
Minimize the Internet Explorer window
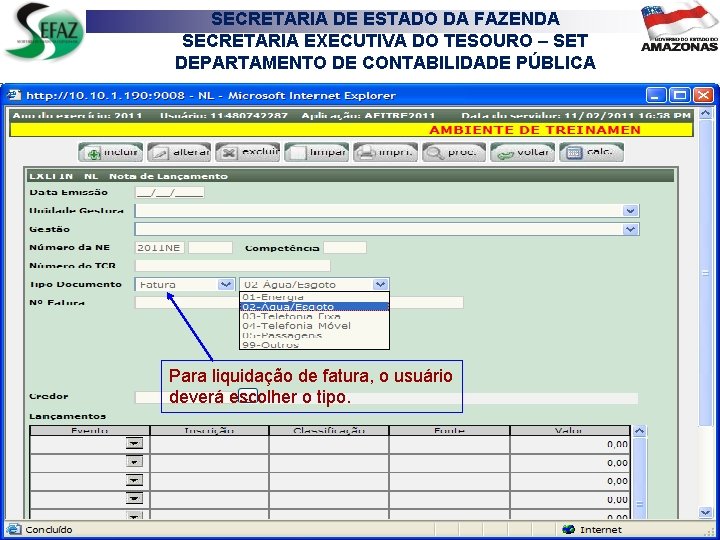[656, 95]
